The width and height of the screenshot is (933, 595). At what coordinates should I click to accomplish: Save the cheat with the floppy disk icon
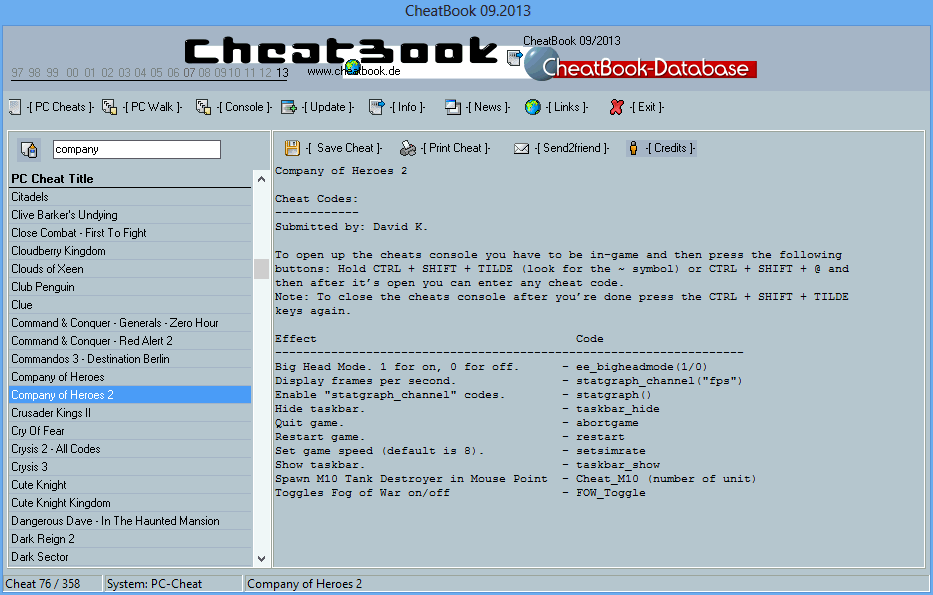coord(292,147)
